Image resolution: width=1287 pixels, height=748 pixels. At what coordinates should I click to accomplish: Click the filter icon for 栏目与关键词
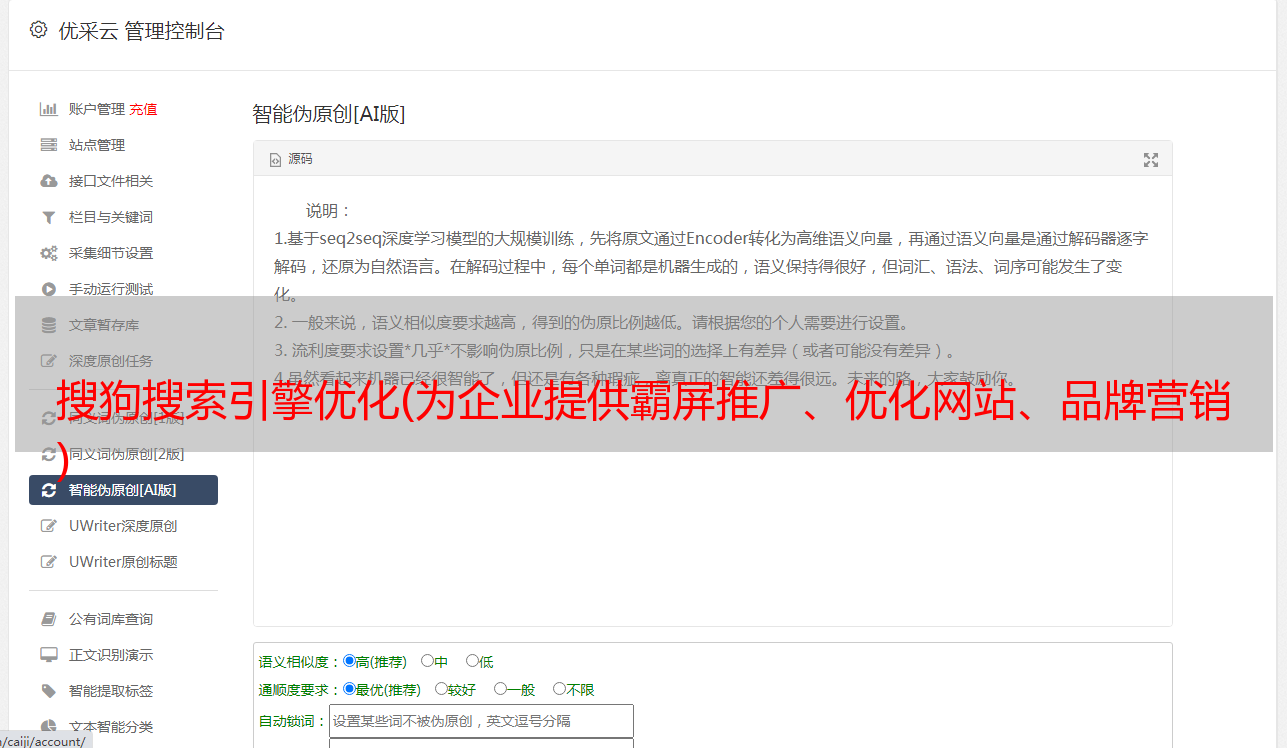[48, 217]
